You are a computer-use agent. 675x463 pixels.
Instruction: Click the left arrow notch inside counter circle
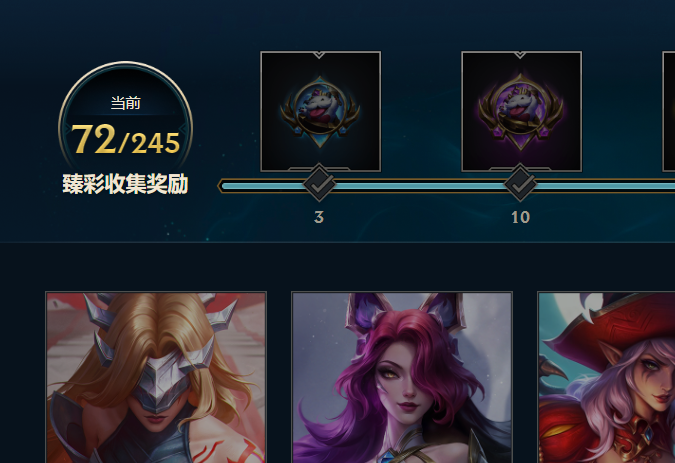point(66,128)
